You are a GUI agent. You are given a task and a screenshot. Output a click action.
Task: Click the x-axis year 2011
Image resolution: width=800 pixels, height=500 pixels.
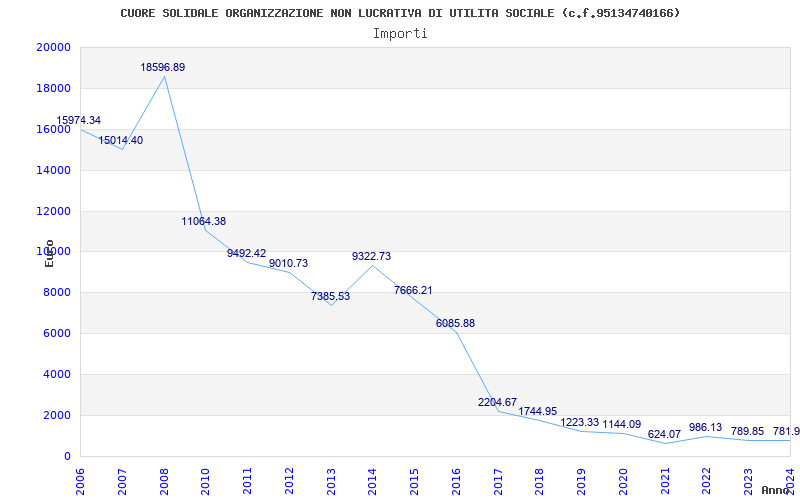[247, 482]
